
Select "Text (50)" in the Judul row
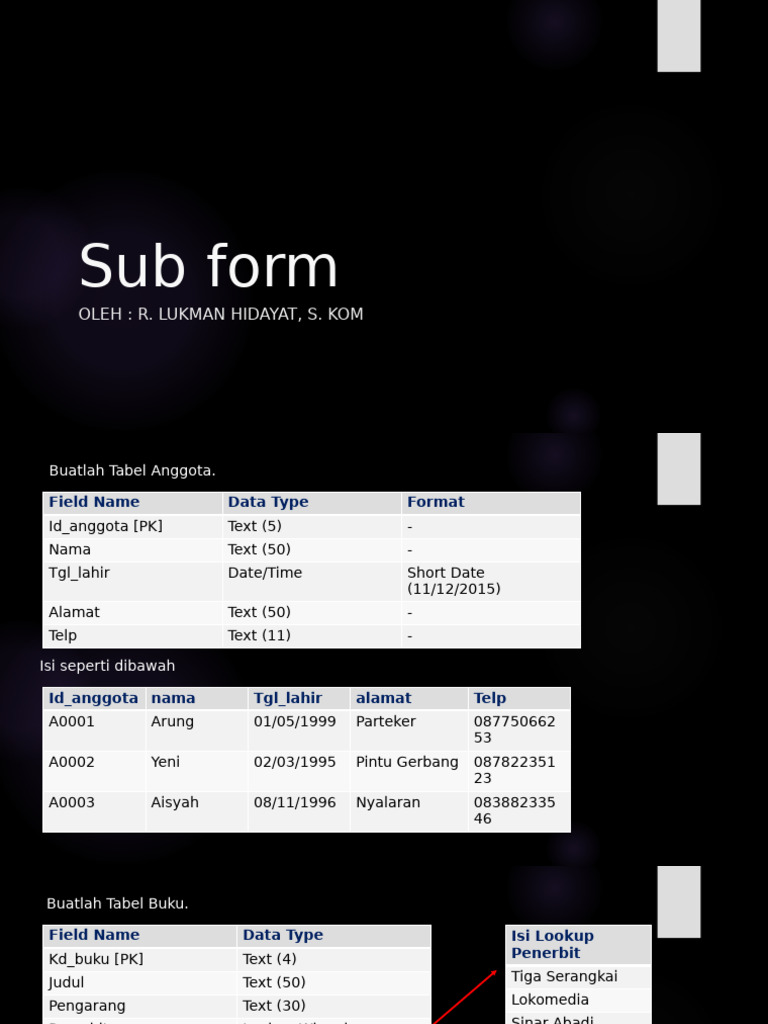[x=274, y=982]
